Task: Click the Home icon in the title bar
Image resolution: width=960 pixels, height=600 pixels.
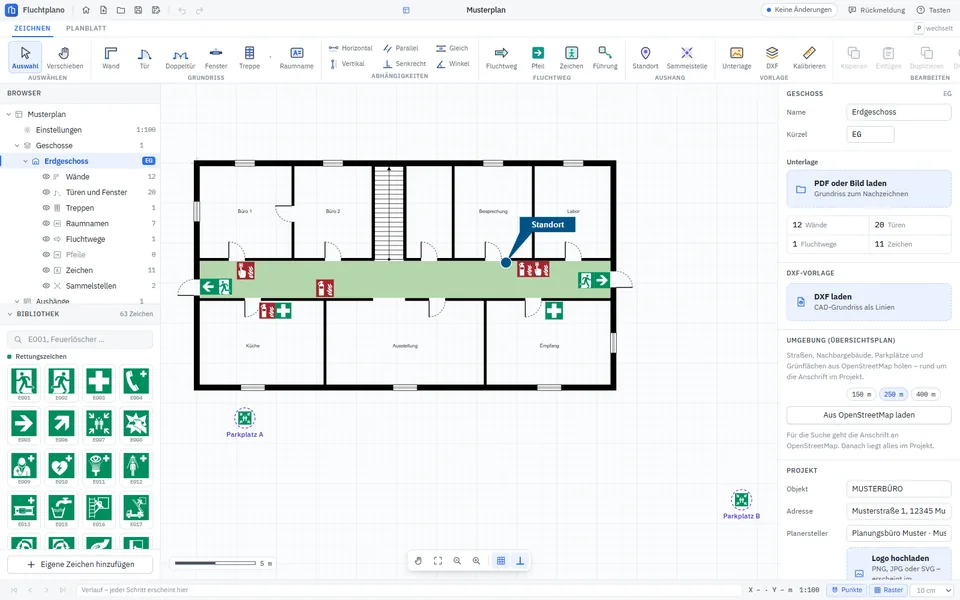Action: click(86, 10)
